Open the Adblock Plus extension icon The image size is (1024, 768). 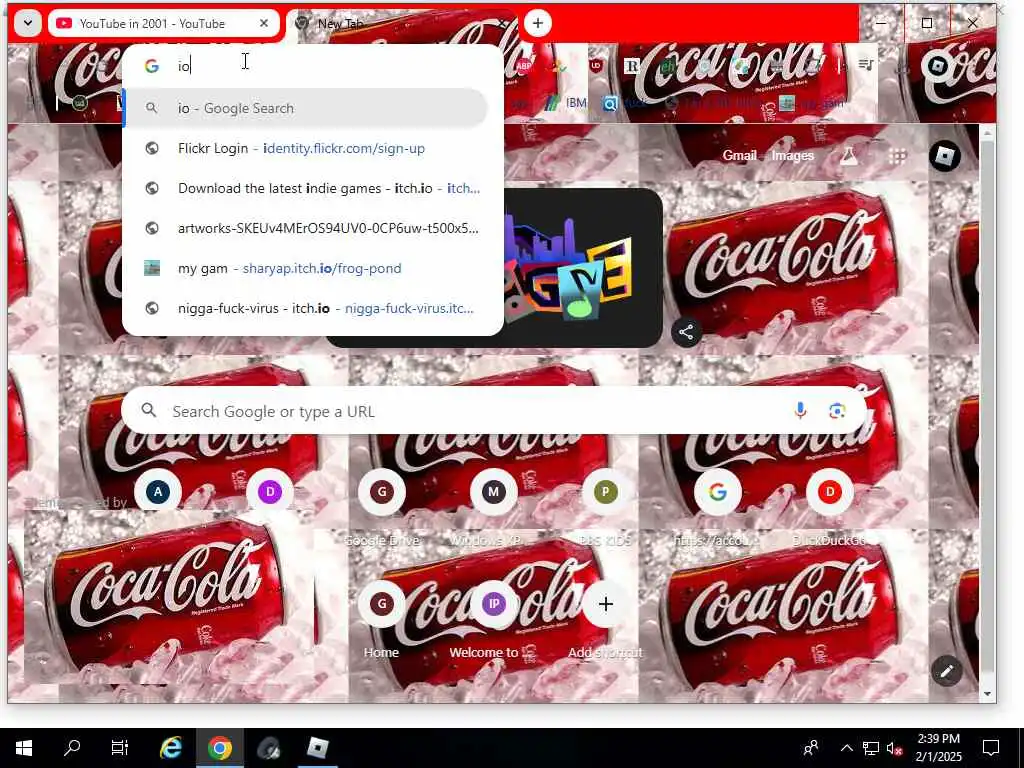(523, 65)
